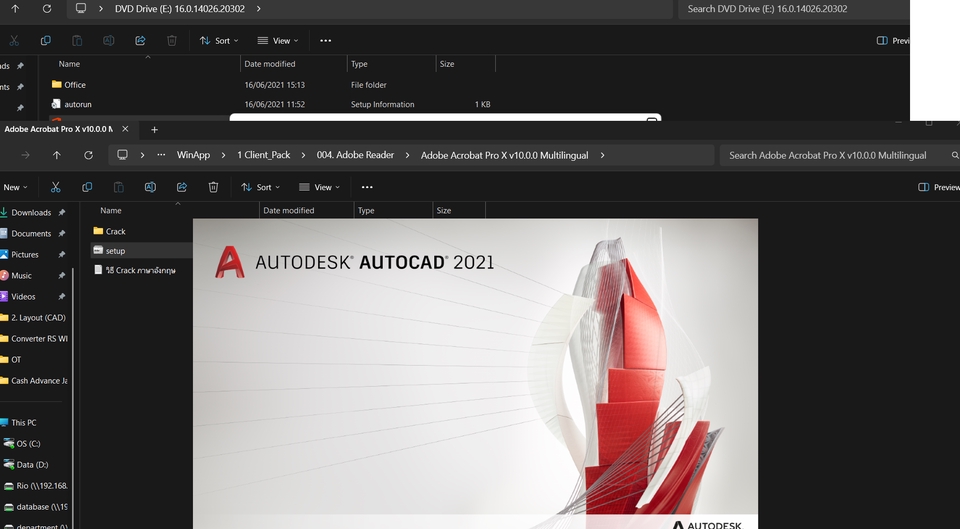Click Copy icon in Adobe Acrobat toolbar
960x529 pixels.
[87, 187]
